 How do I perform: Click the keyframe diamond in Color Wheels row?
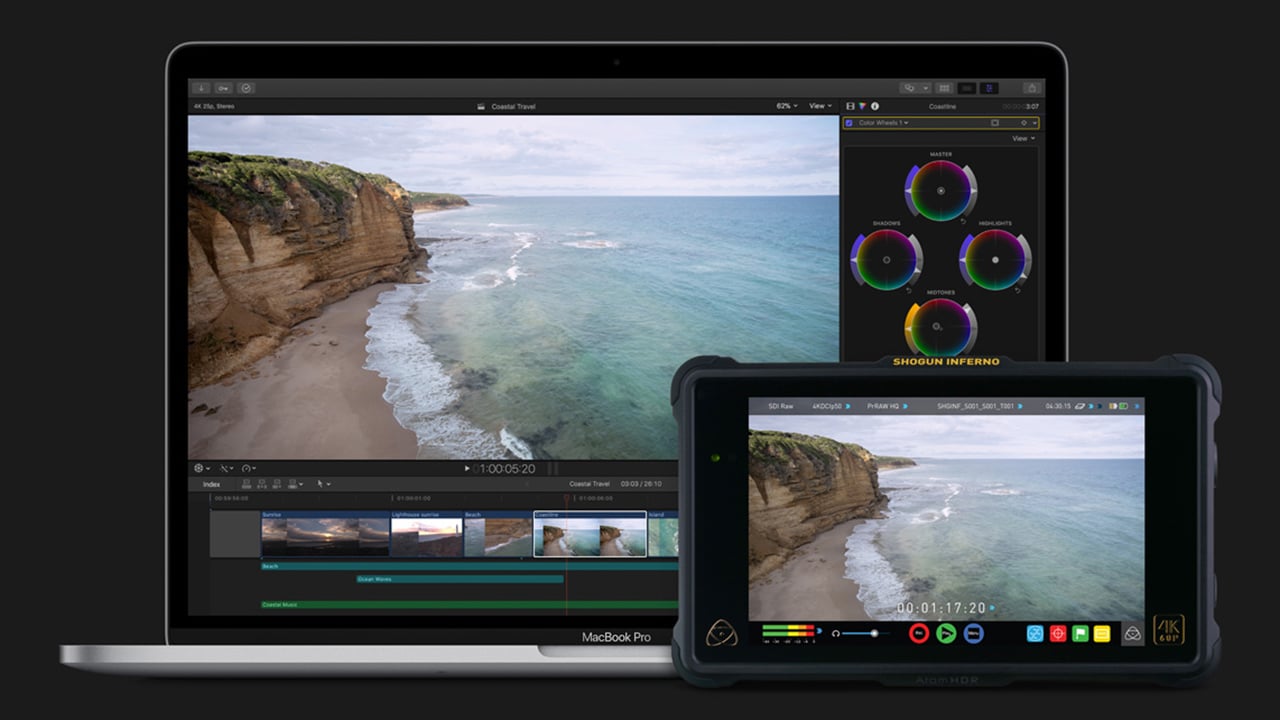[1023, 123]
